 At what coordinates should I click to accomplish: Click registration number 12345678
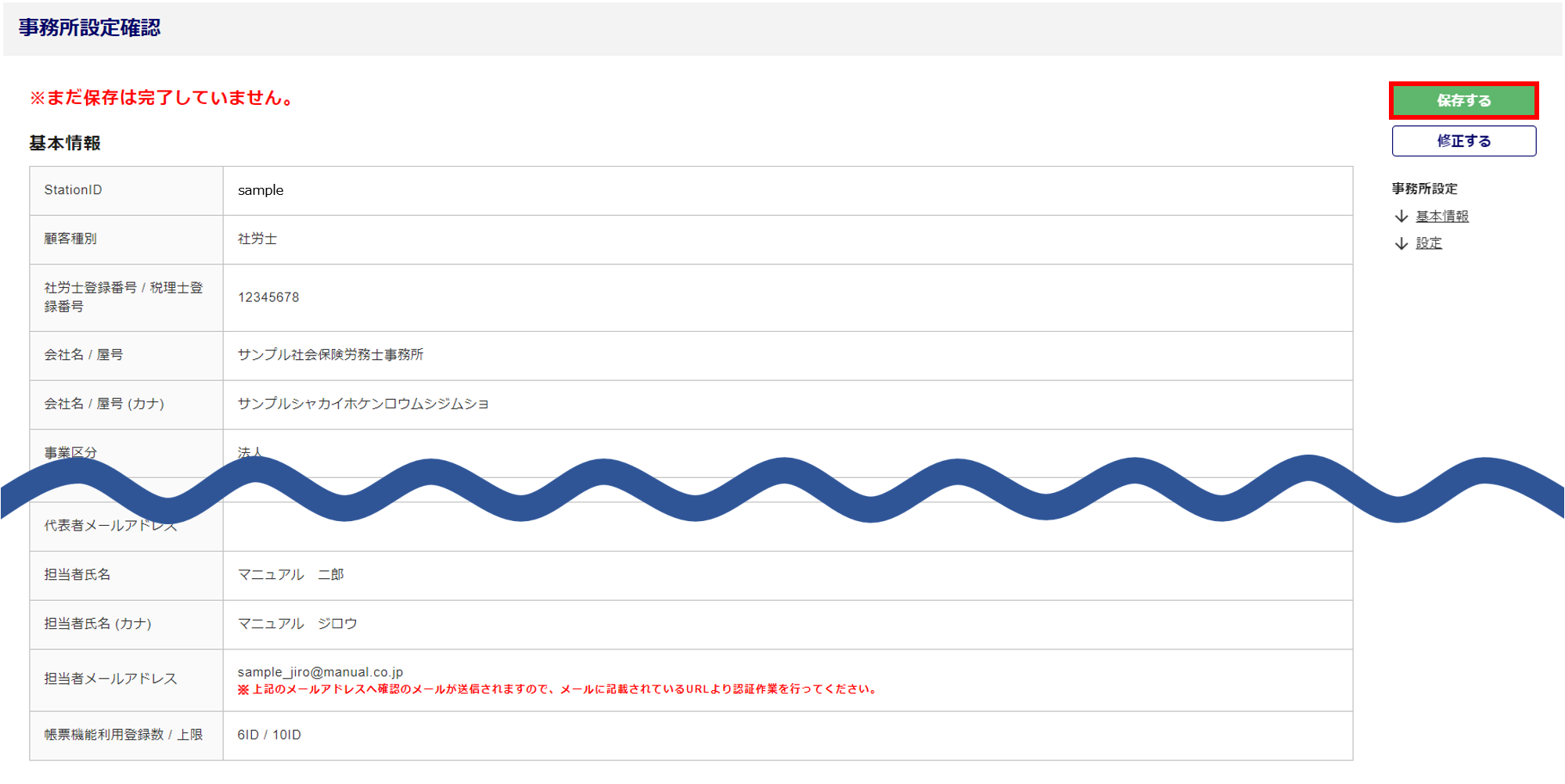[268, 297]
